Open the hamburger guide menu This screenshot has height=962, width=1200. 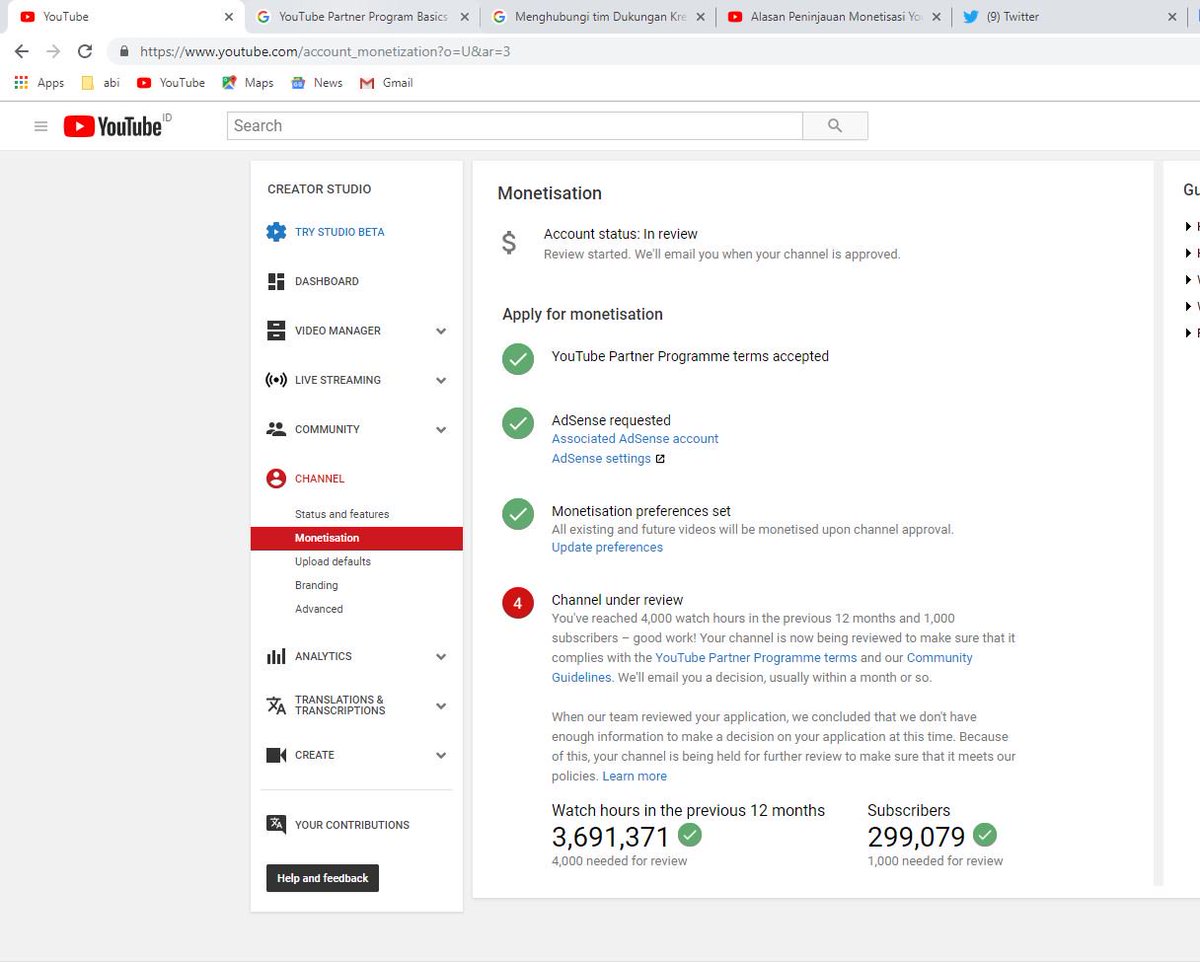pos(41,126)
